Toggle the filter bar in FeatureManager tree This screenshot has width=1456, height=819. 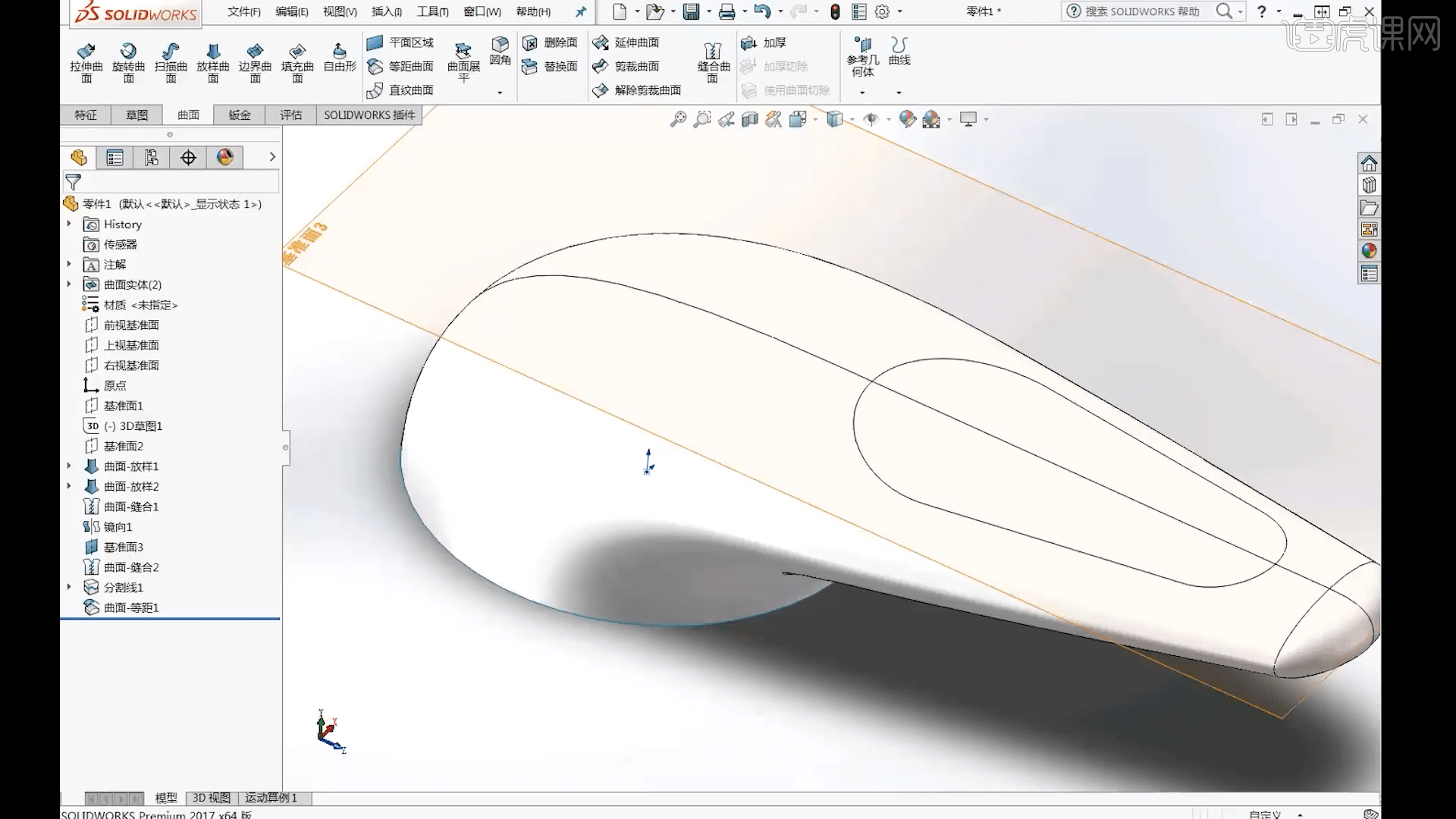tap(73, 182)
